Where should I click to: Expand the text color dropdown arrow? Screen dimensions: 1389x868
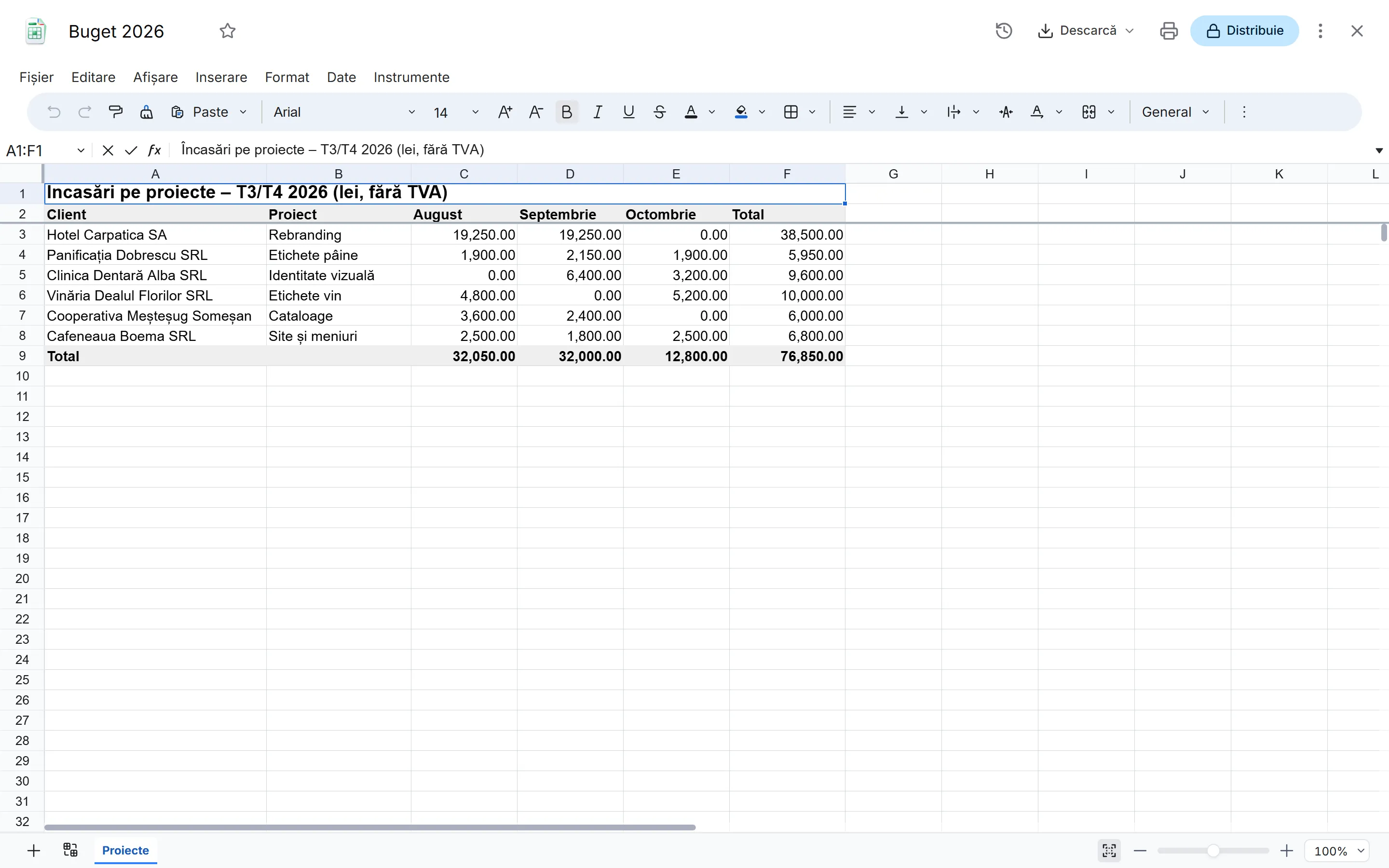pos(712,112)
